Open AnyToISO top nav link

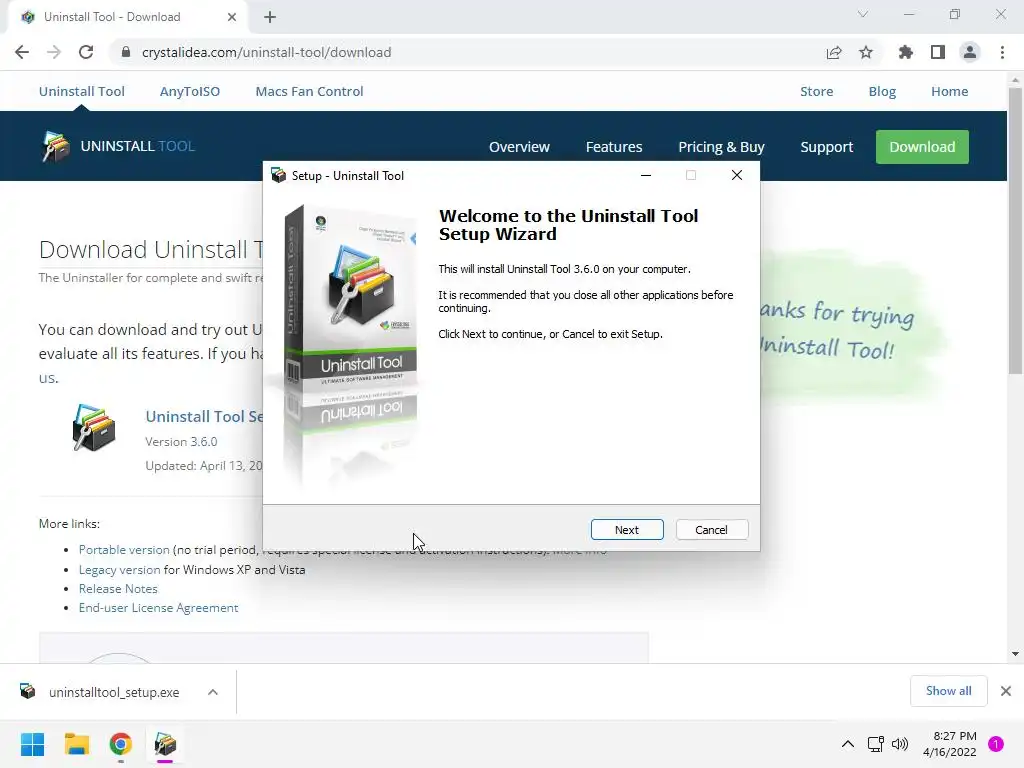click(190, 91)
